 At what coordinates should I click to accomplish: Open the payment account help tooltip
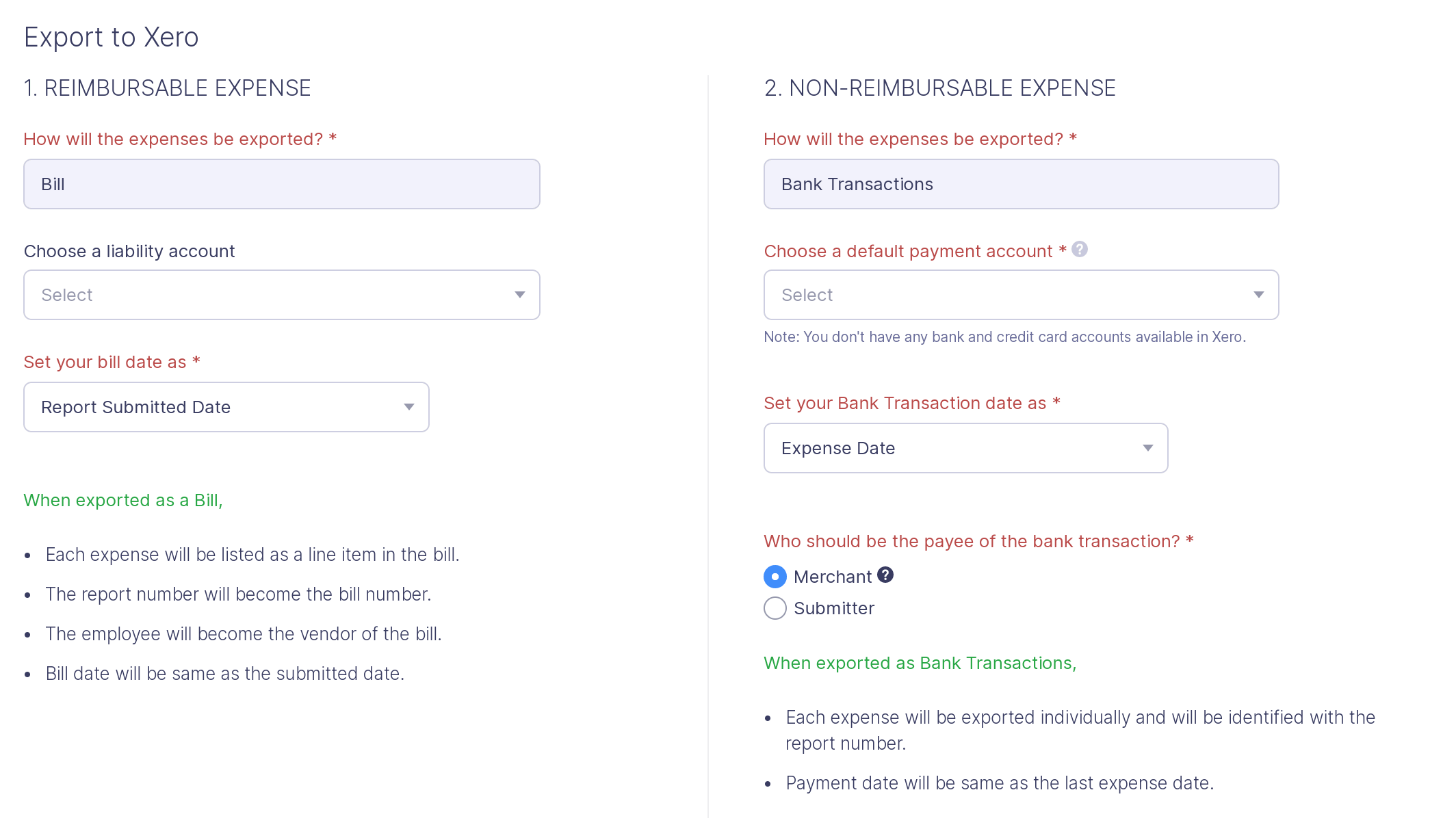[x=1079, y=250]
